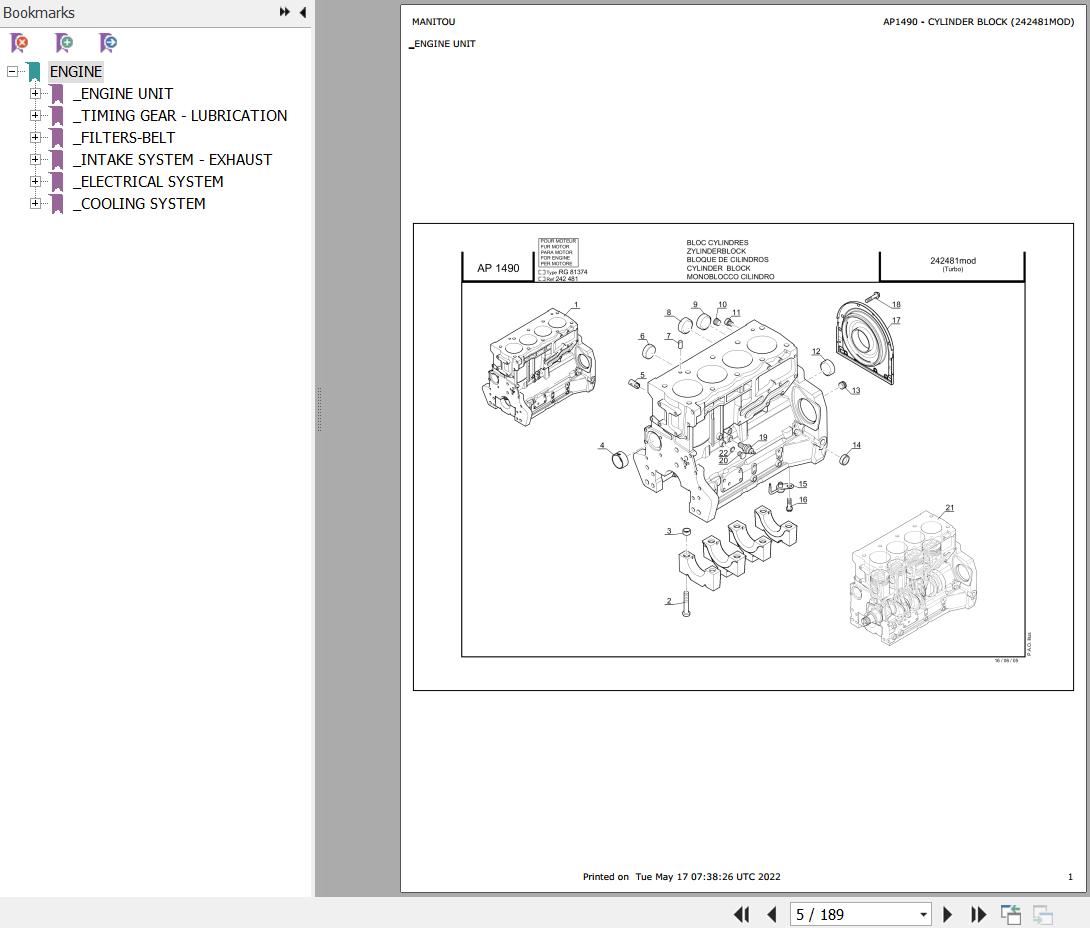Open the _ELECTRICAL SYSTEM bookmark
Viewport: 1090px width, 928px height.
click(148, 181)
